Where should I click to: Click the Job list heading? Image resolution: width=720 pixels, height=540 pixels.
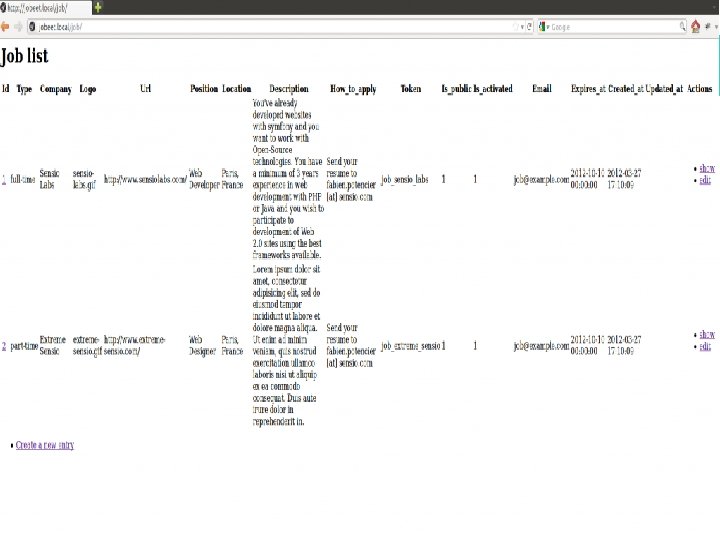24,56
